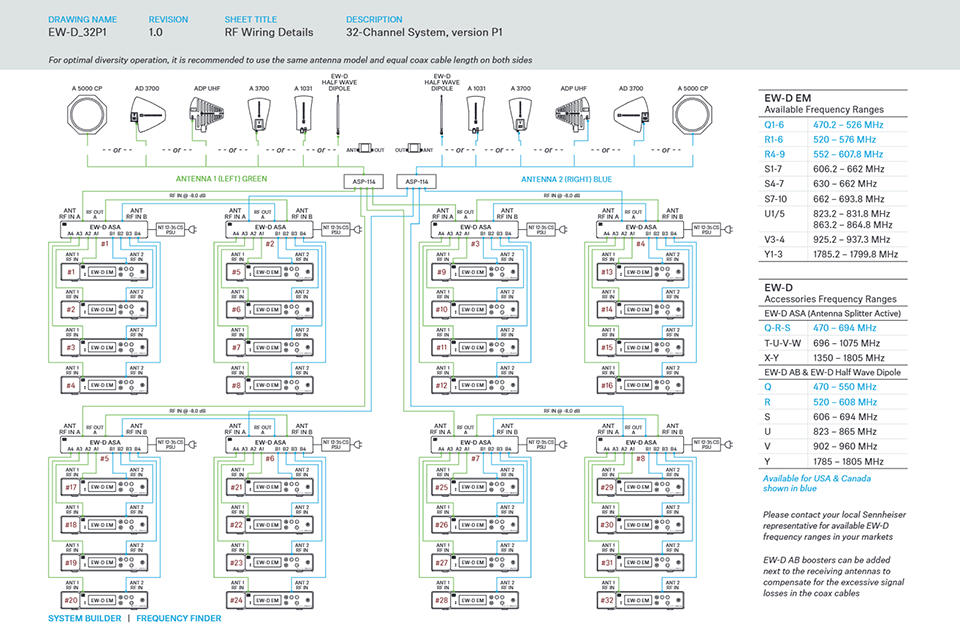Viewport: 960px width, 640px height.
Task: Select the NT 12-35 CS PSU next to ASA #8
Action: (707, 445)
